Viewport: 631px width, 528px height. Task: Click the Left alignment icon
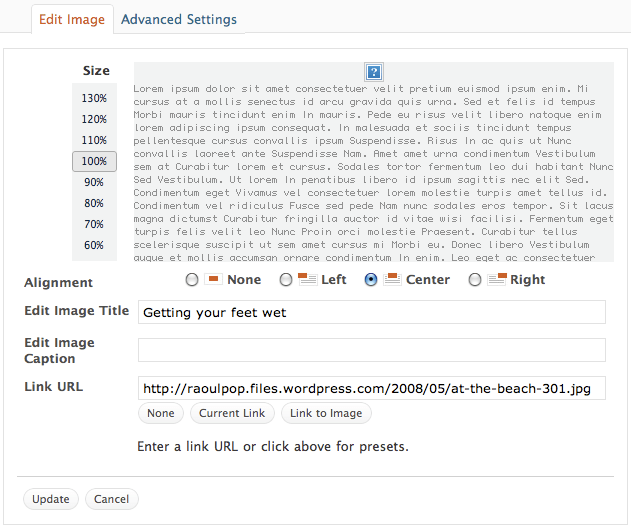tap(307, 280)
